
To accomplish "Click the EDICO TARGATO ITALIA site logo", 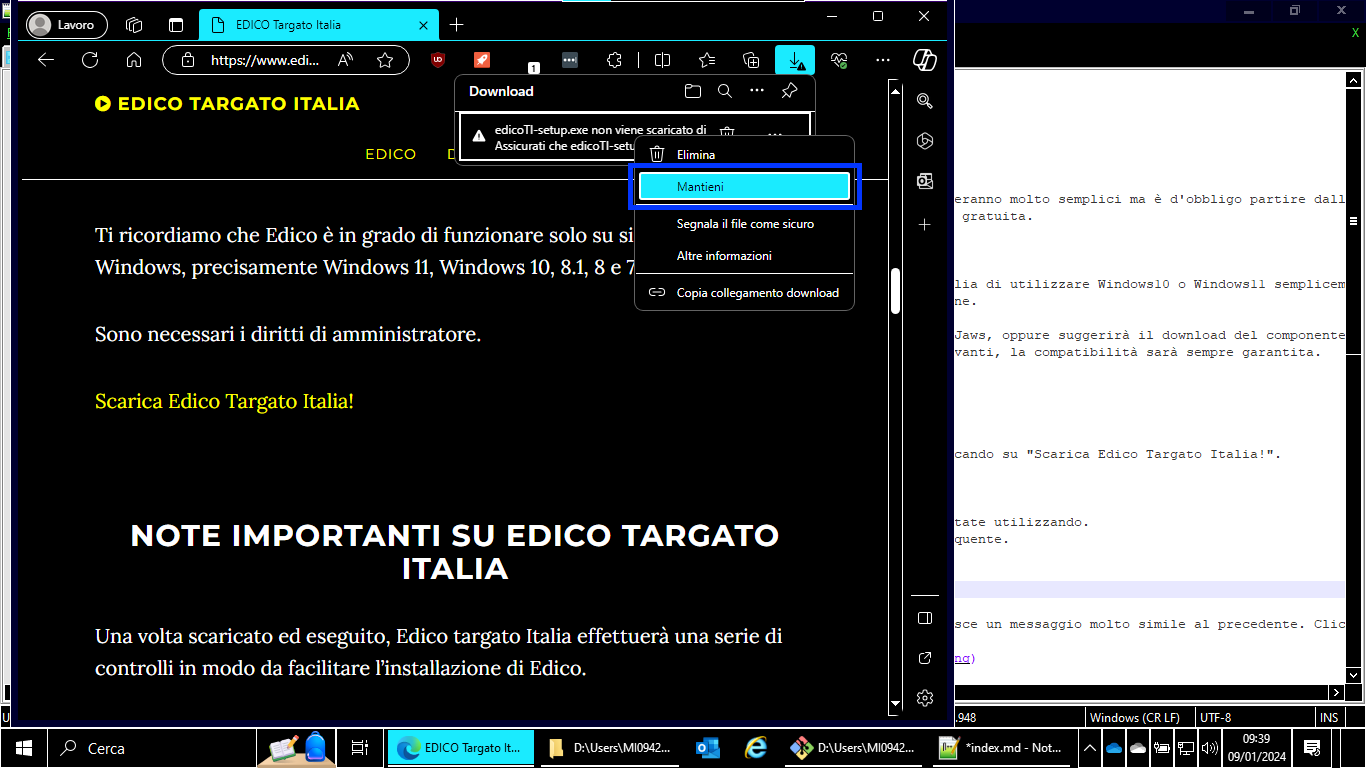I will click(x=227, y=104).
